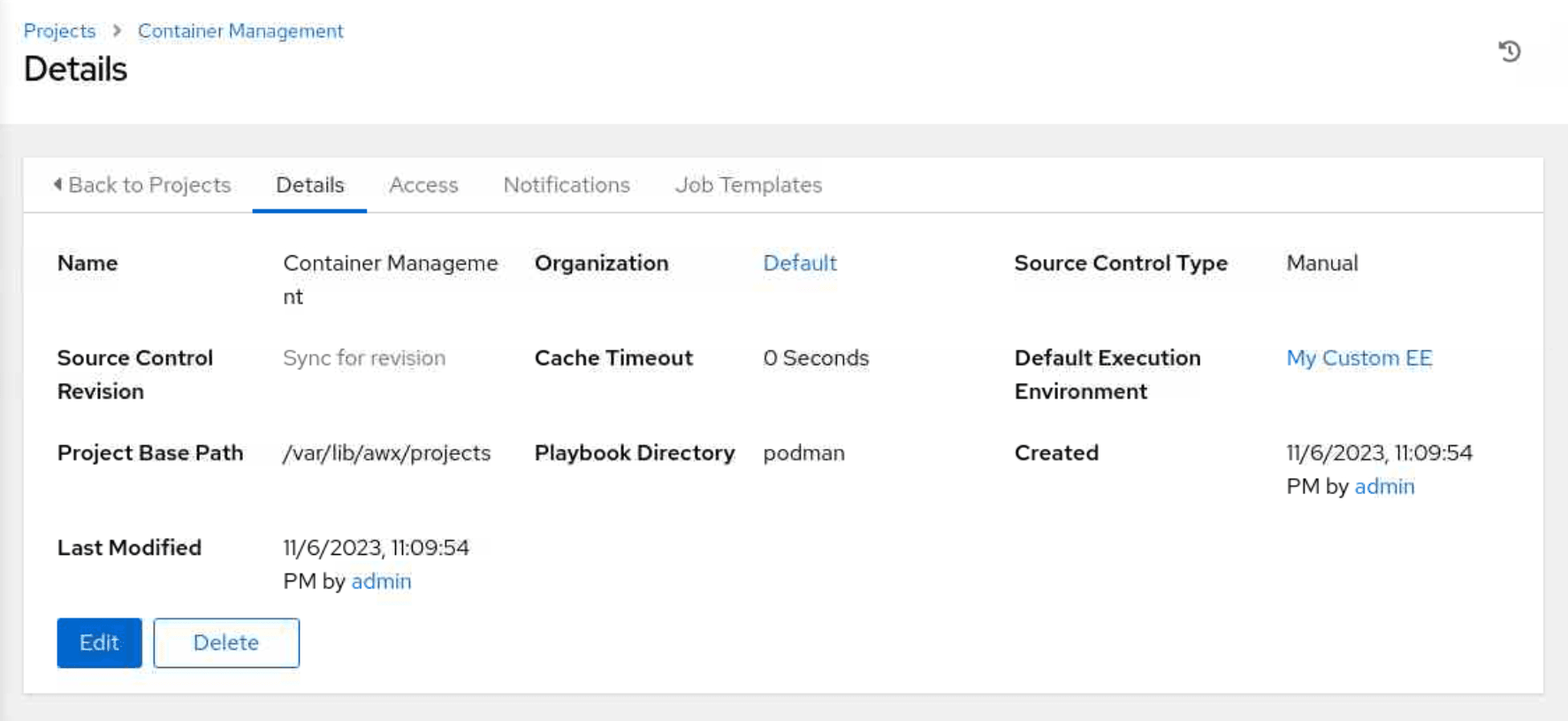Open the Projects breadcrumb link
Screen dimensions: 1568x721
[59, 31]
